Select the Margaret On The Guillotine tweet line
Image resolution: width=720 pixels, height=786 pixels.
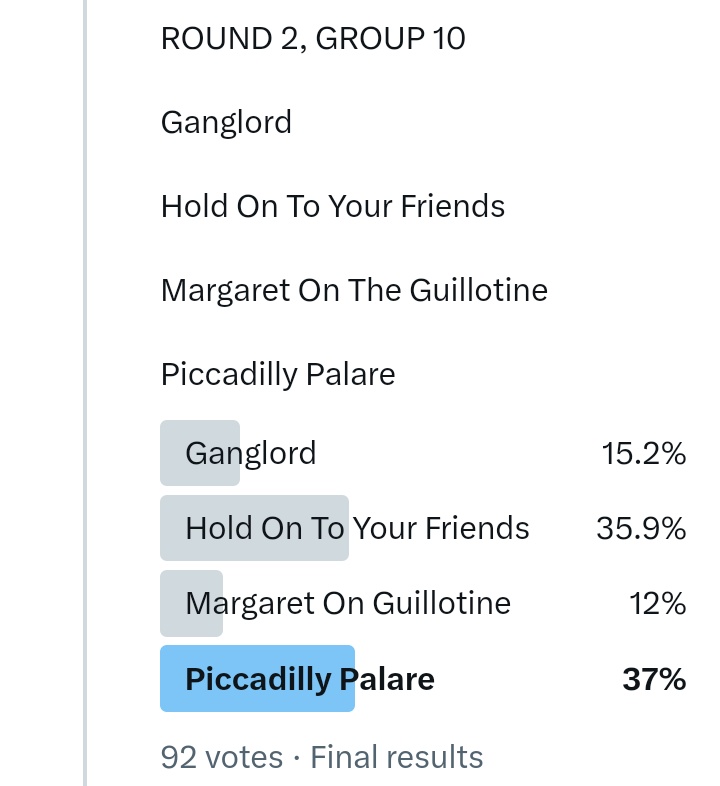354,291
